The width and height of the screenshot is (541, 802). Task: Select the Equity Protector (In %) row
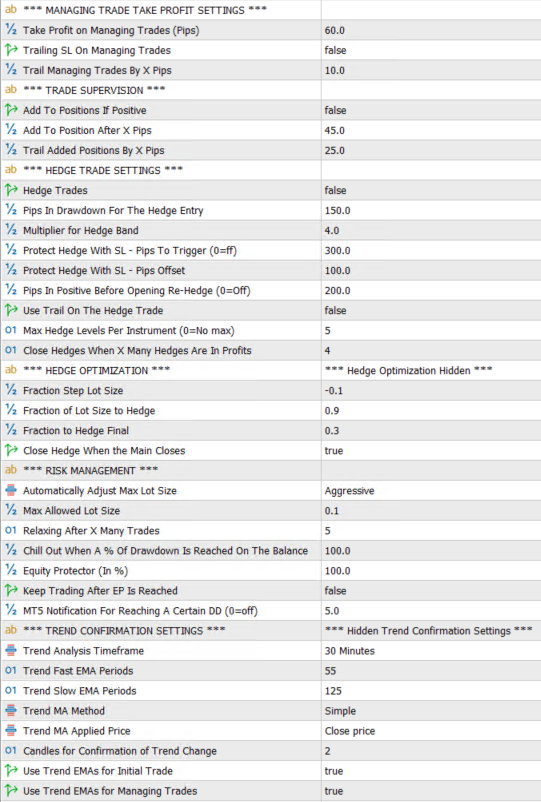(270, 570)
